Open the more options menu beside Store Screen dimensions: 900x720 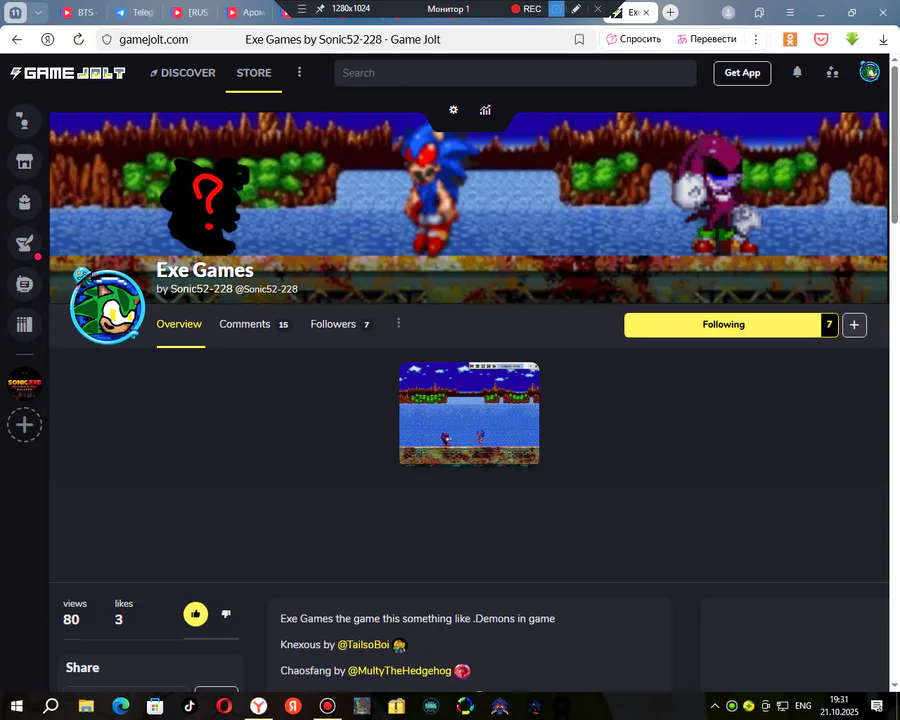pyautogui.click(x=299, y=72)
